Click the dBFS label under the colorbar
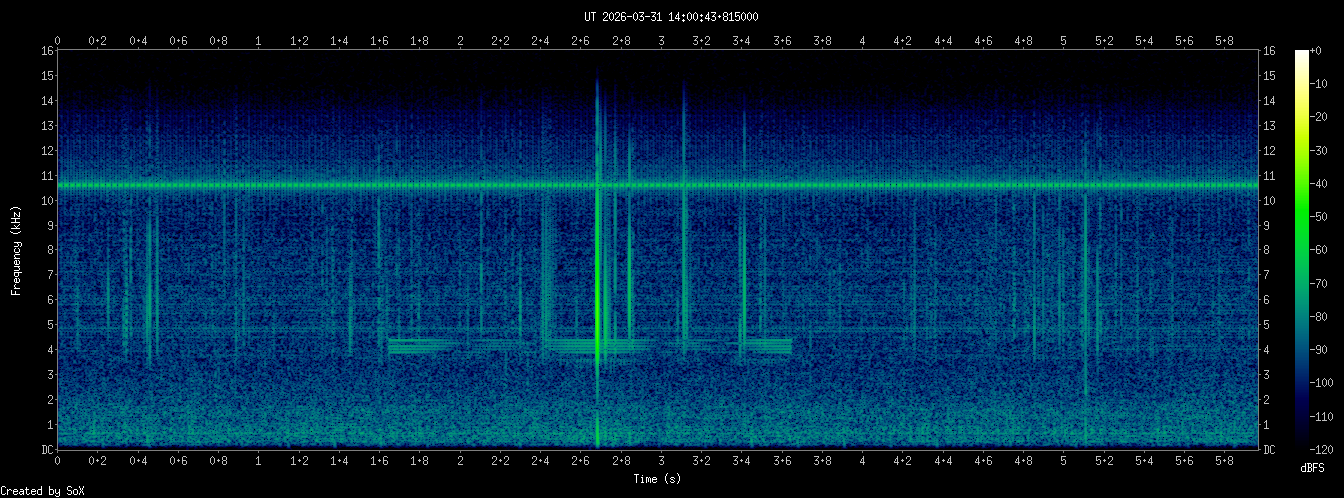The width and height of the screenshot is (1344, 498). point(1312,467)
